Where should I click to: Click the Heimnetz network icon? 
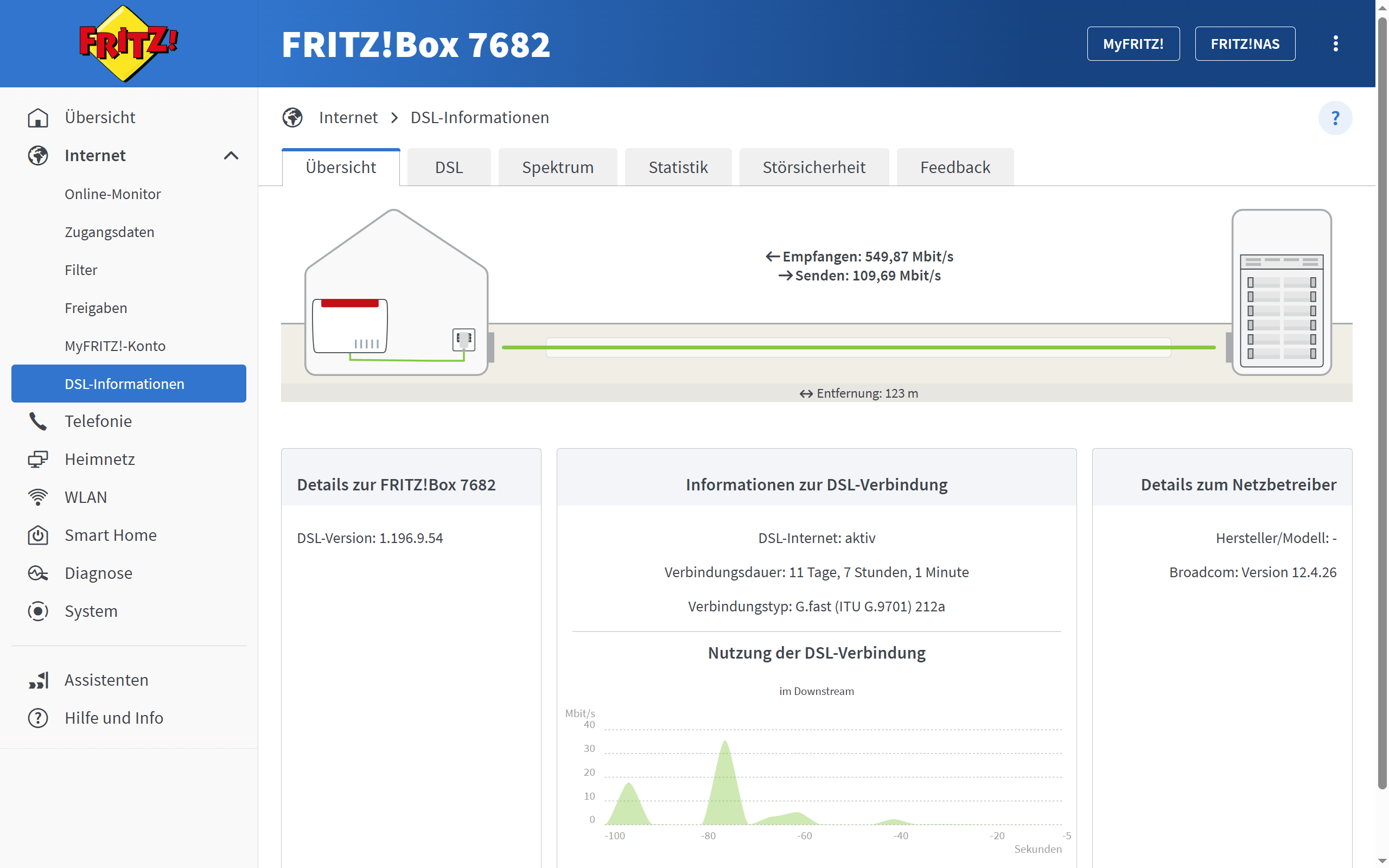coord(38,459)
